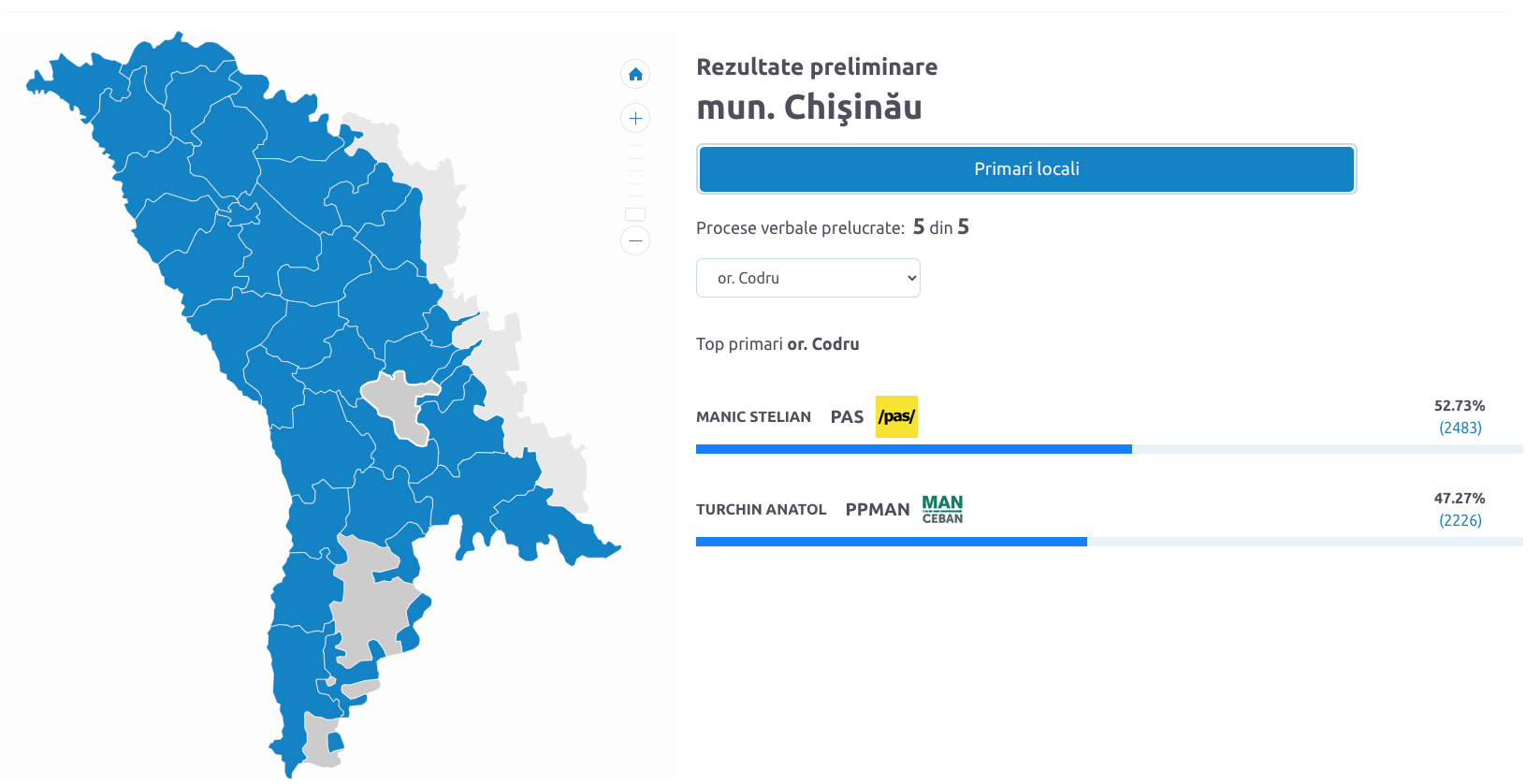
Task: Click the PAS party abbreviation text
Action: tap(847, 417)
